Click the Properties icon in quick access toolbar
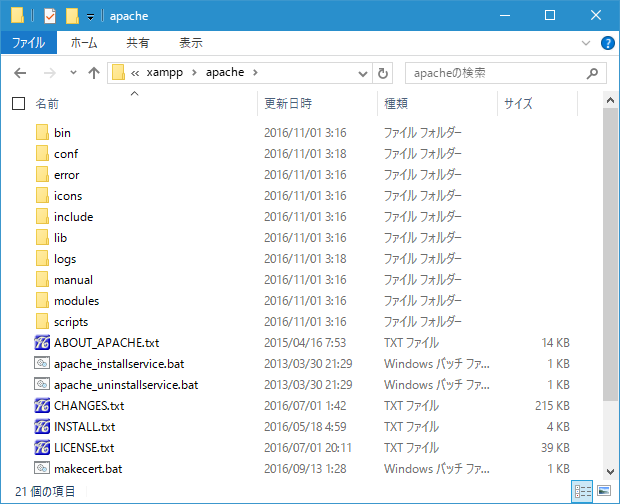This screenshot has height=504, width=620. point(50,16)
